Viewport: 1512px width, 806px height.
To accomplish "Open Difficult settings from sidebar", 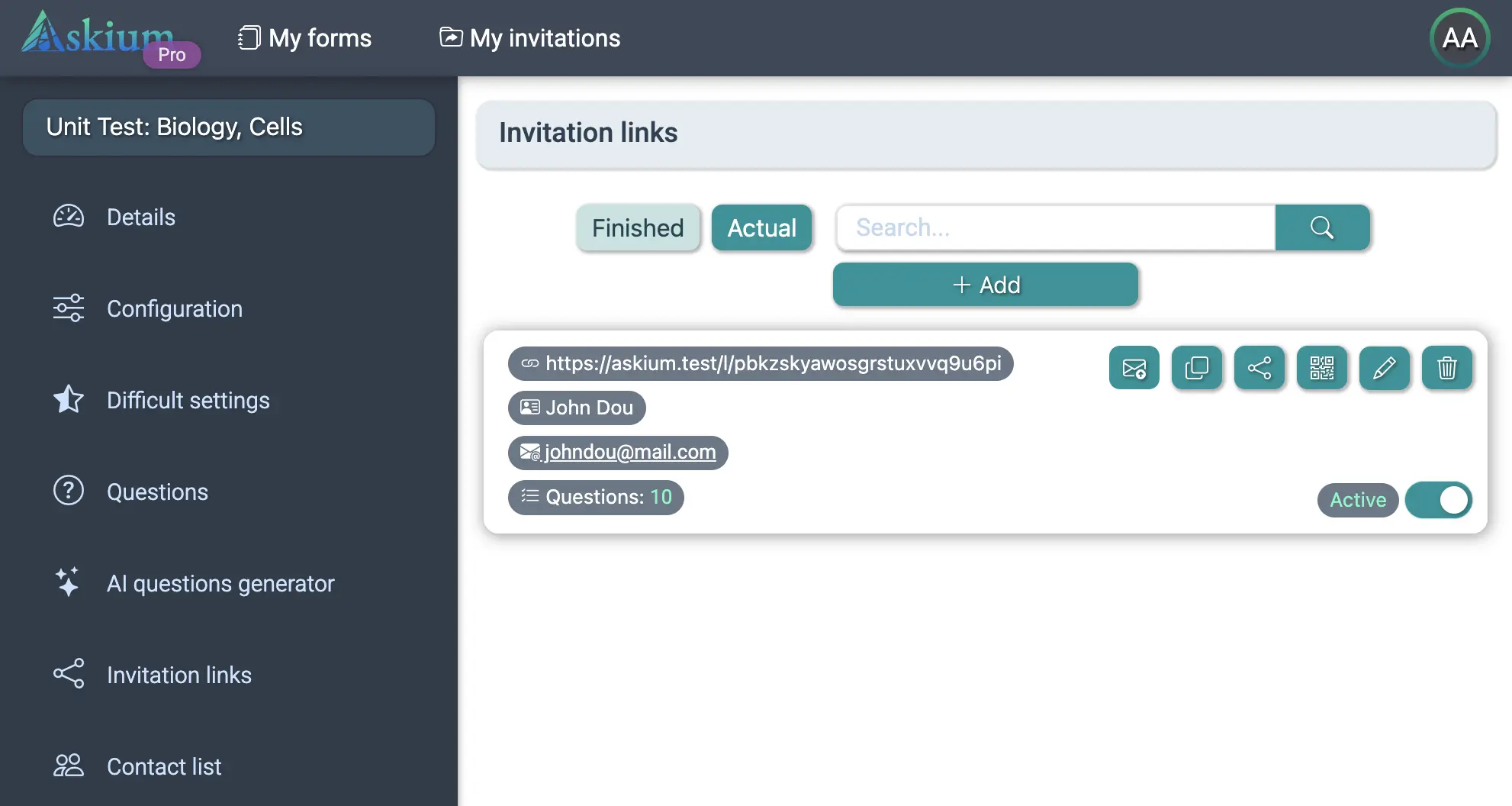I will coord(188,401).
